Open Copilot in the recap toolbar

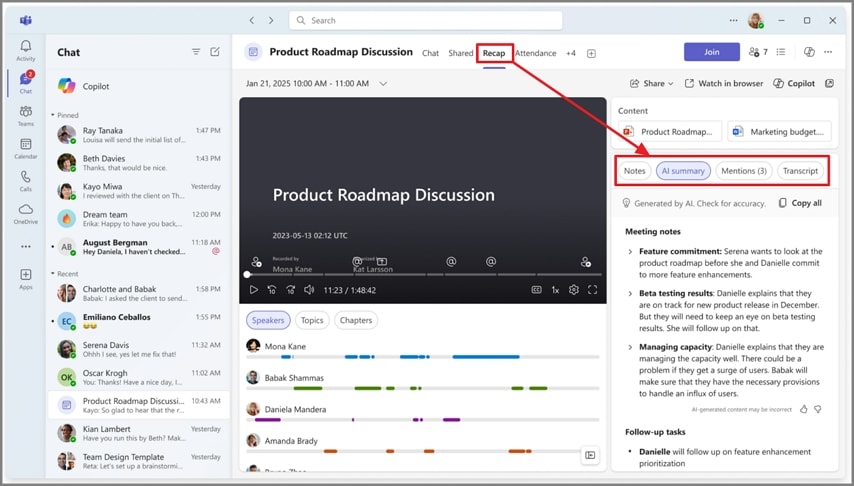[794, 83]
